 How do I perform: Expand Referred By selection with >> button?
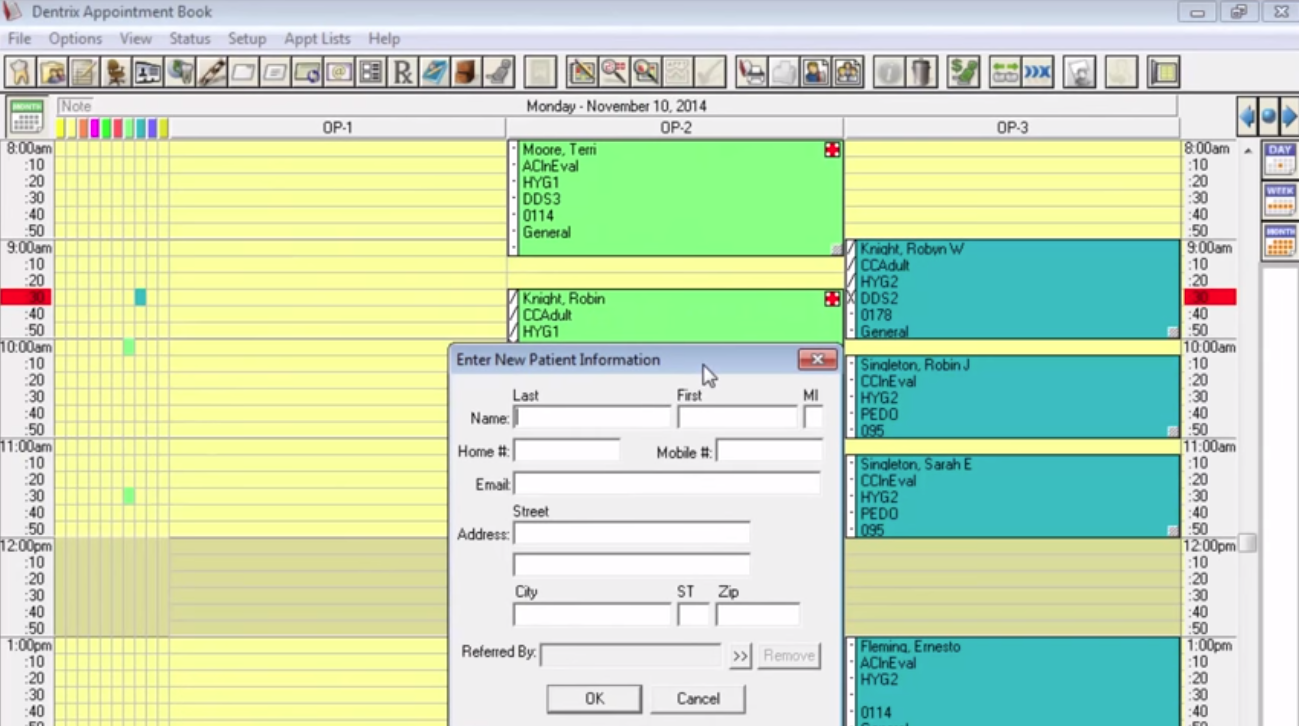pos(740,656)
